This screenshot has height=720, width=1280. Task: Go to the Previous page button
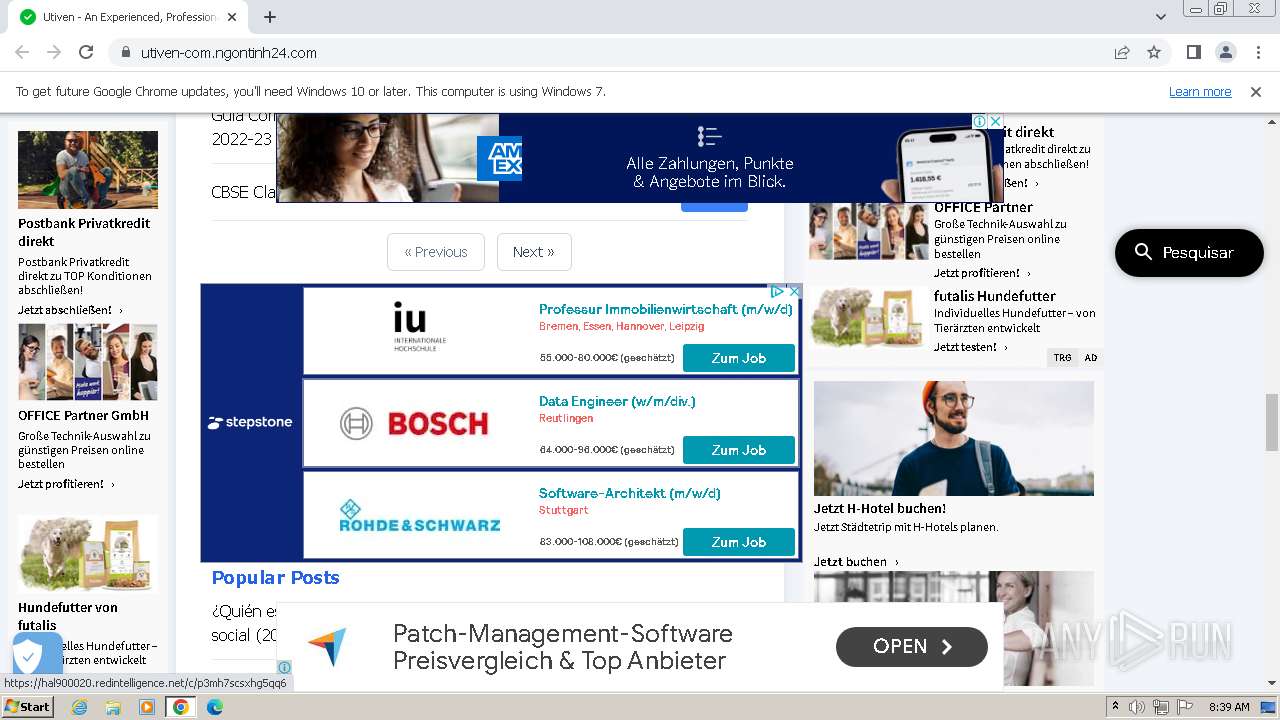pos(436,252)
